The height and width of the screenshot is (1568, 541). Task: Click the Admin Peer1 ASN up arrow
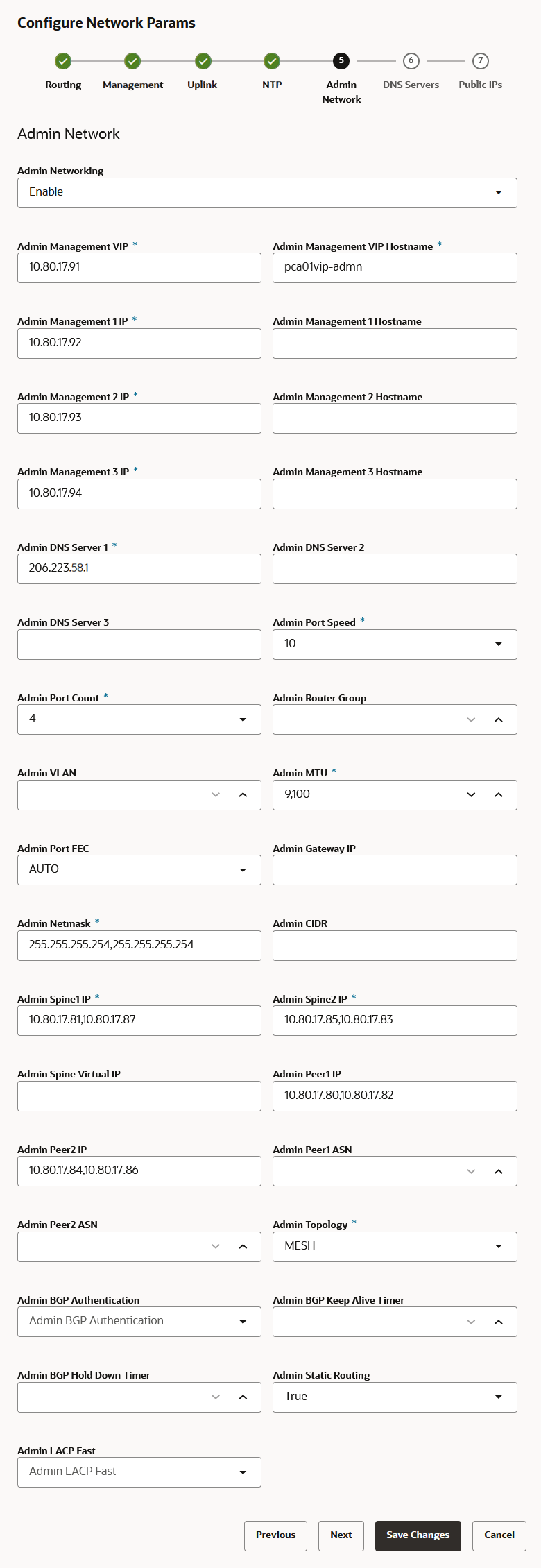pos(498,1170)
